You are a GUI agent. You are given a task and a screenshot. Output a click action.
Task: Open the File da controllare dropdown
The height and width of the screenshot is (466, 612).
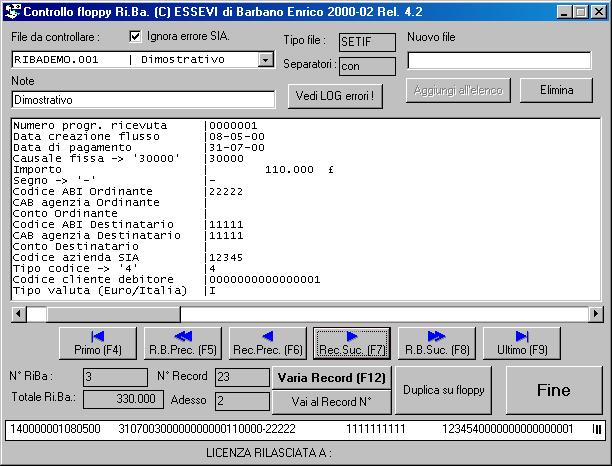coord(265,59)
